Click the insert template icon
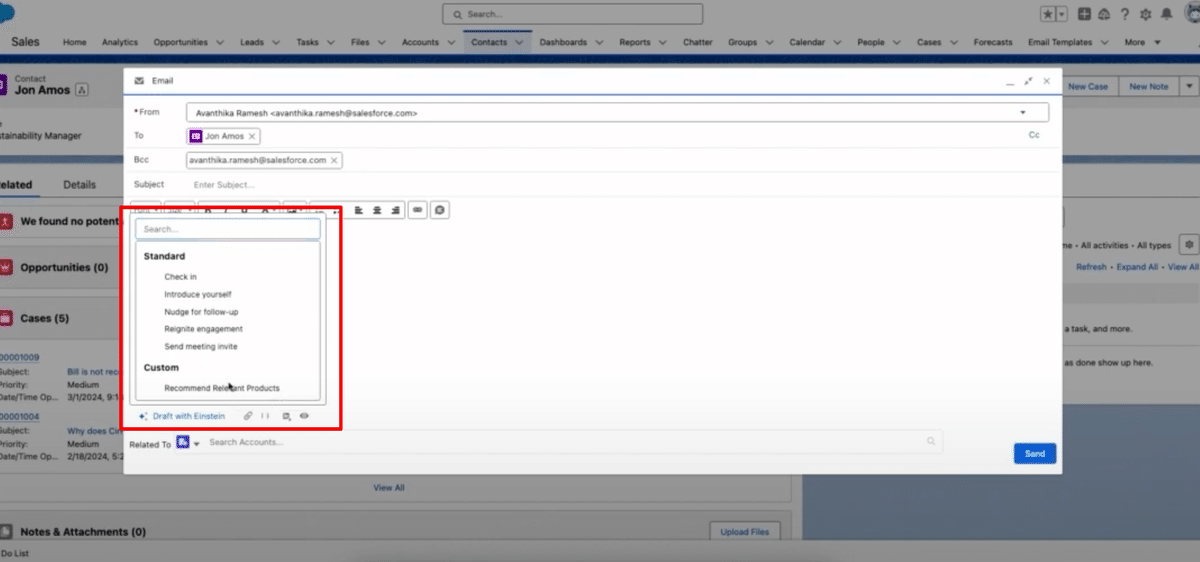1200x562 pixels. coord(286,415)
